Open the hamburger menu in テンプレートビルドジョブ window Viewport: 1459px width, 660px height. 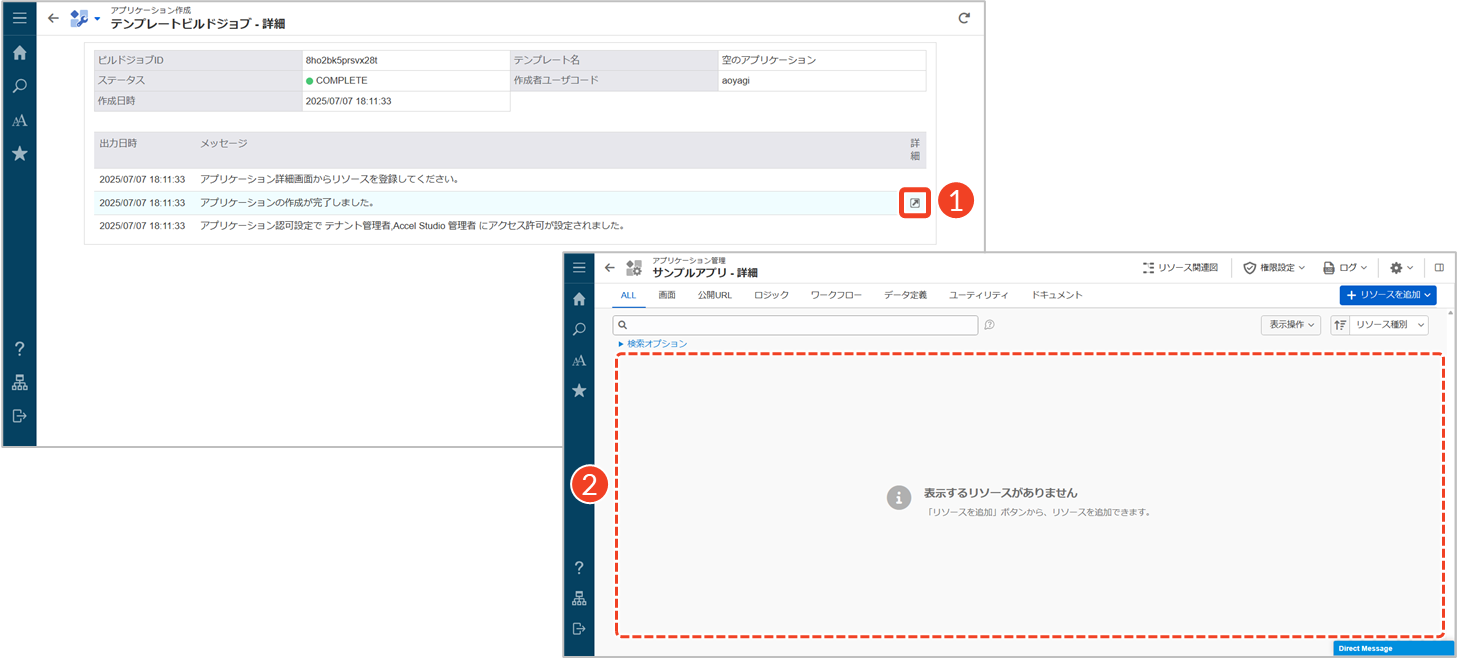pos(19,18)
